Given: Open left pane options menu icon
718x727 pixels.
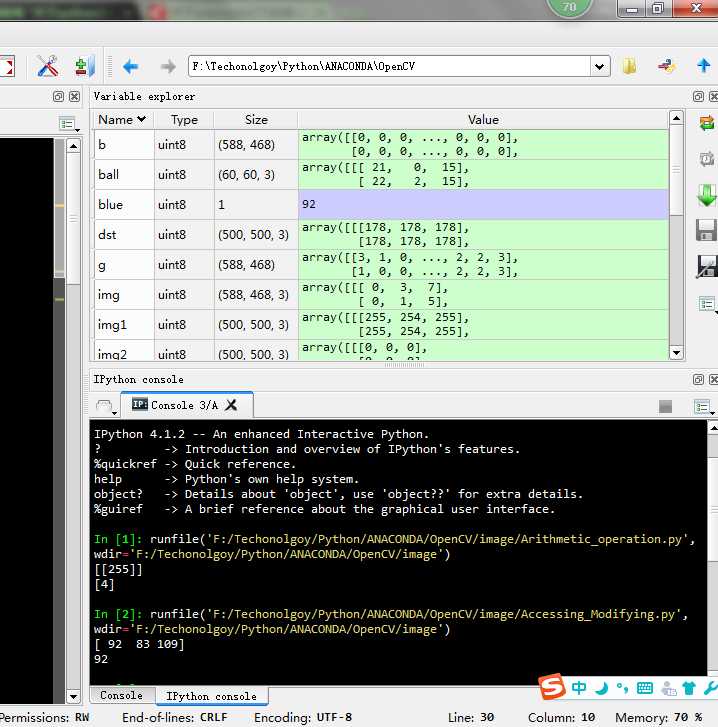Looking at the screenshot, I should [69, 124].
